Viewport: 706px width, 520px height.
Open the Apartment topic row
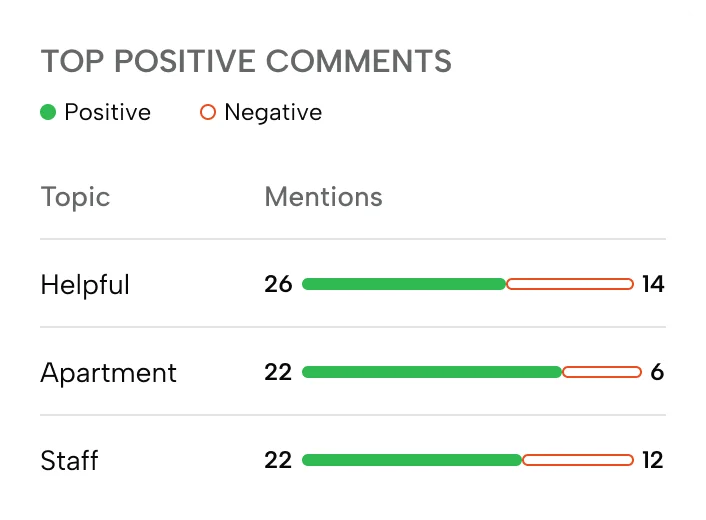point(108,373)
